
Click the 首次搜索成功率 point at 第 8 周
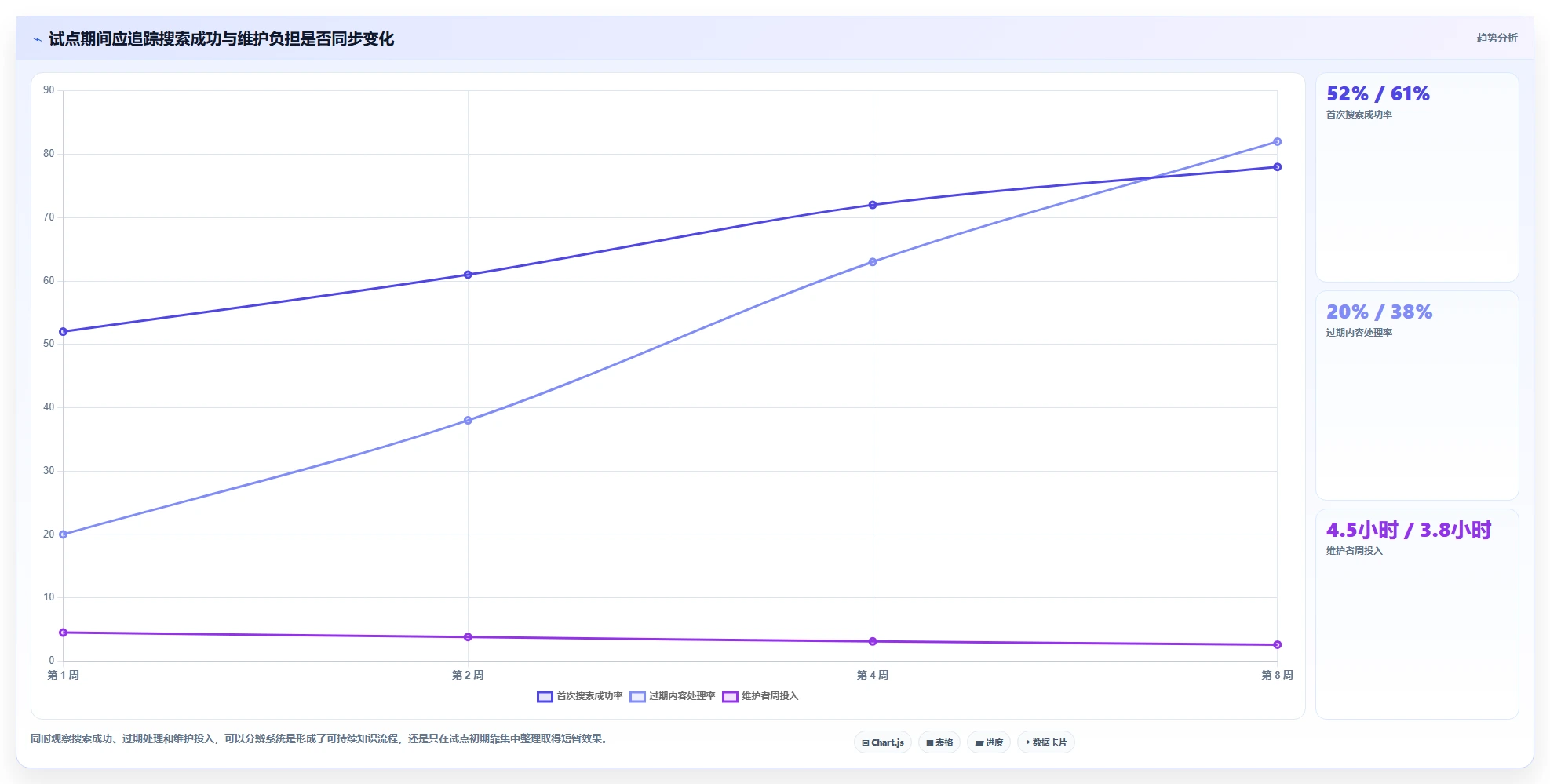coord(1277,167)
